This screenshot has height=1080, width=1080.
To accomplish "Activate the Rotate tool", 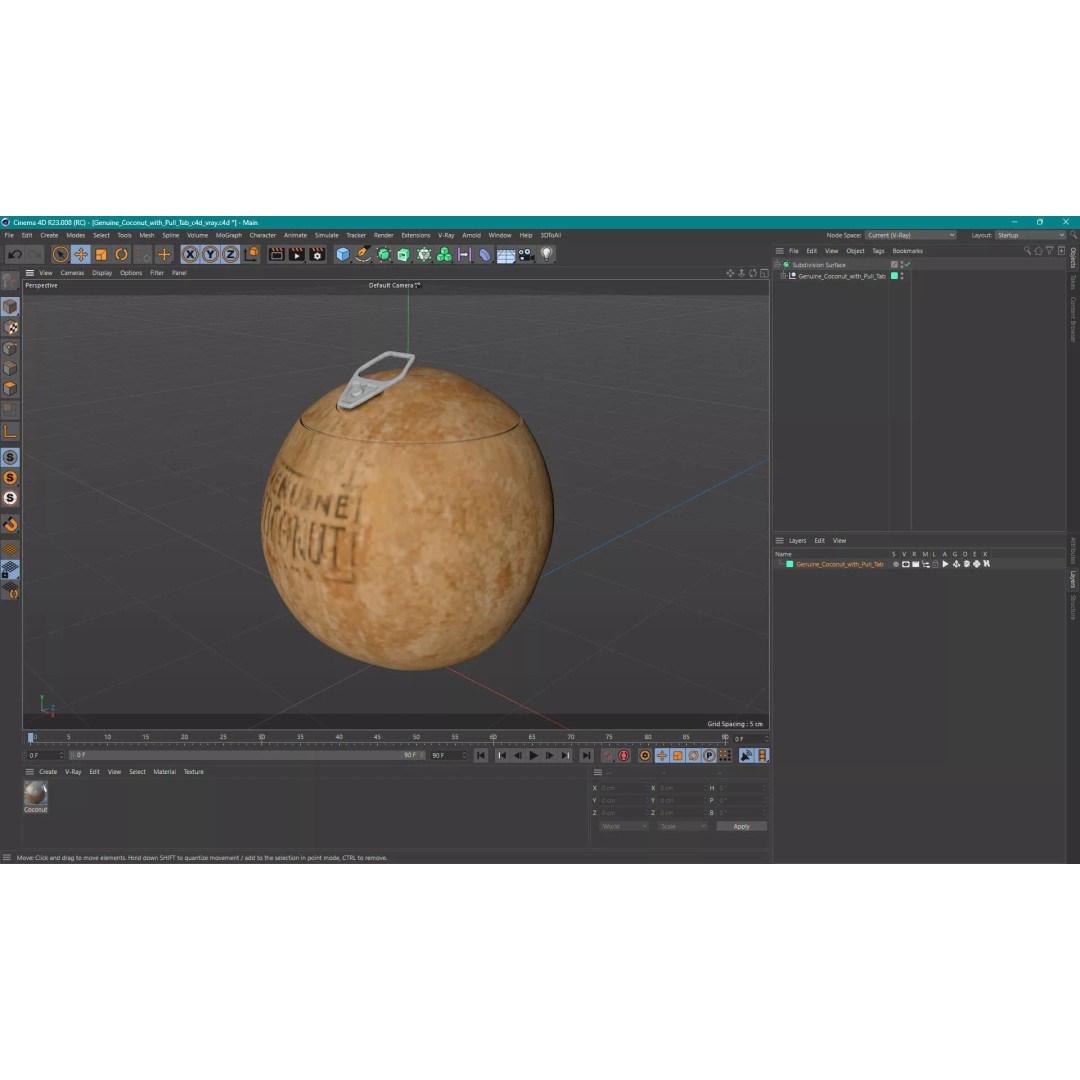I will point(121,254).
